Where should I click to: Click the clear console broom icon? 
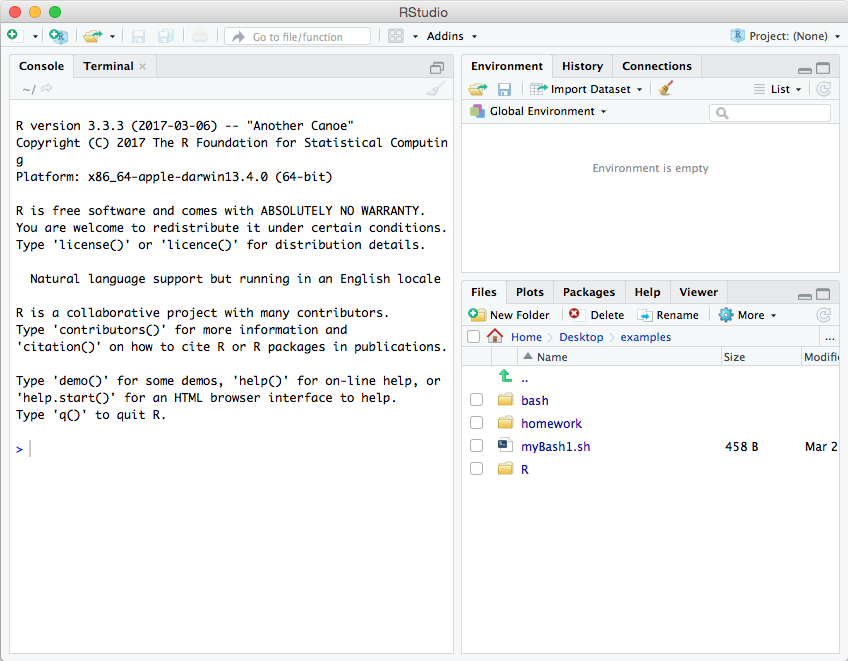434,89
